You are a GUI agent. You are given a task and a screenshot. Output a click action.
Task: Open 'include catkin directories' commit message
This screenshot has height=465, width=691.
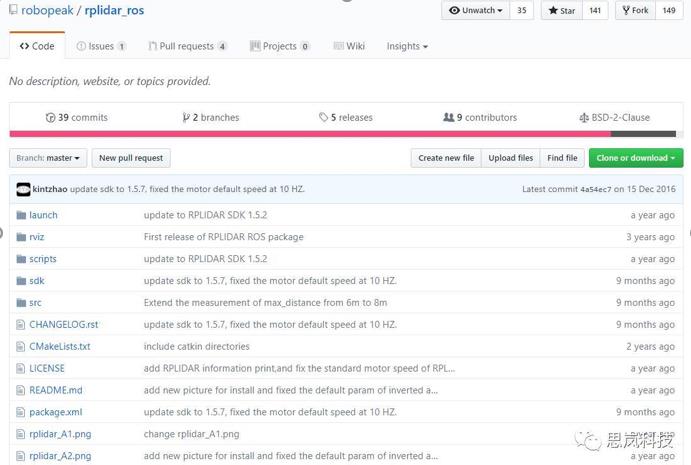click(197, 346)
